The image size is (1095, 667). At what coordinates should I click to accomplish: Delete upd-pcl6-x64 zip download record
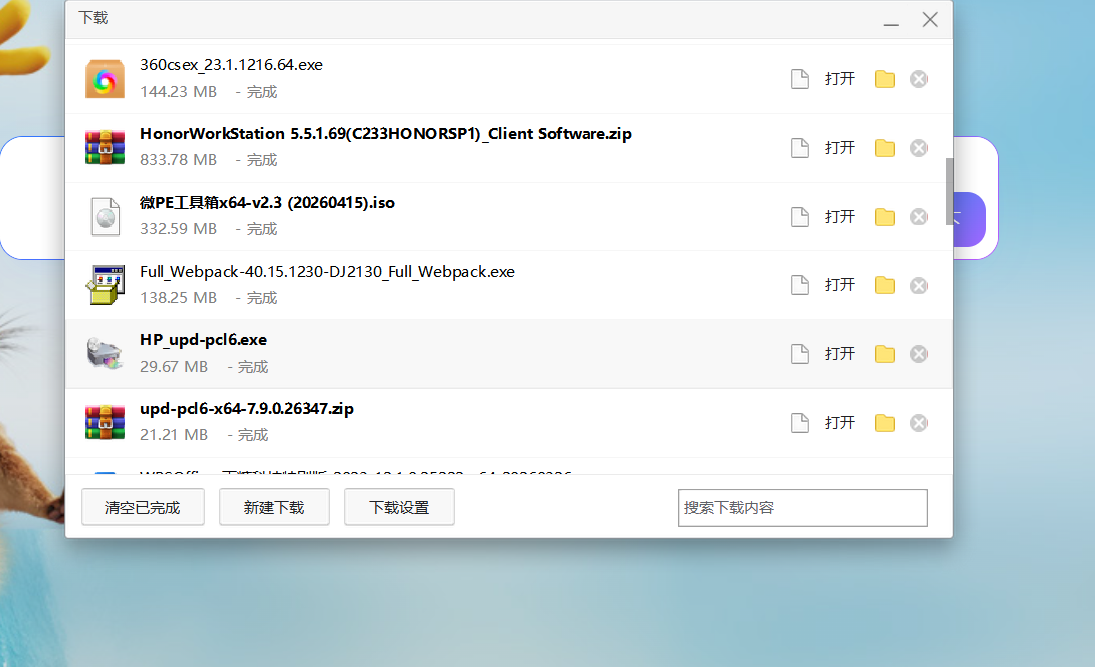(x=919, y=423)
